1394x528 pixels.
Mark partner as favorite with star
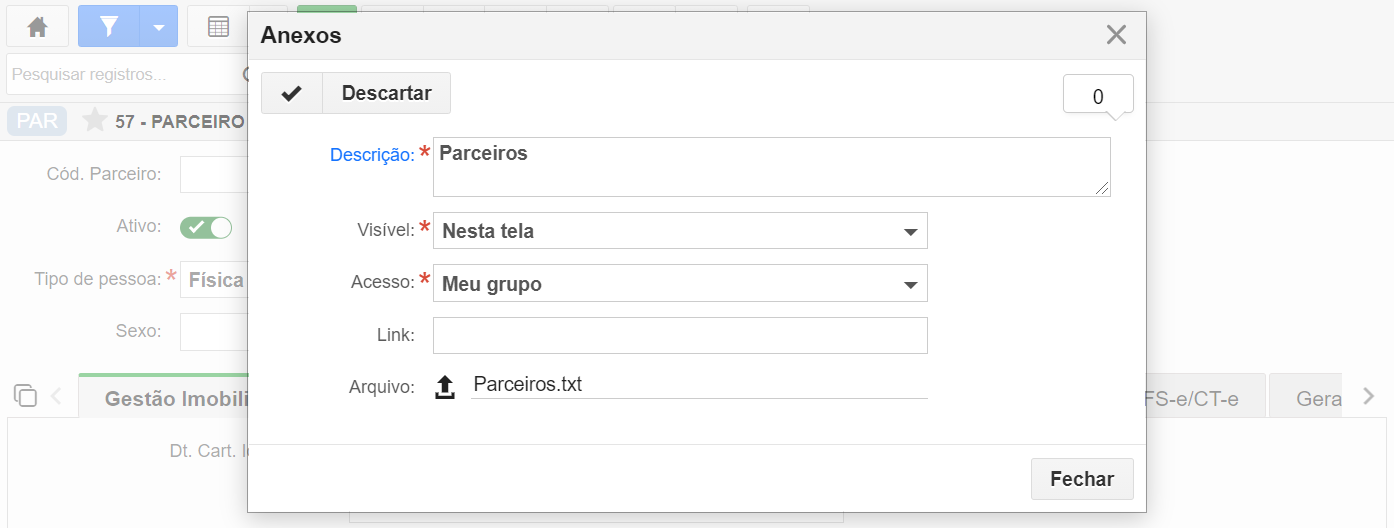tap(95, 121)
